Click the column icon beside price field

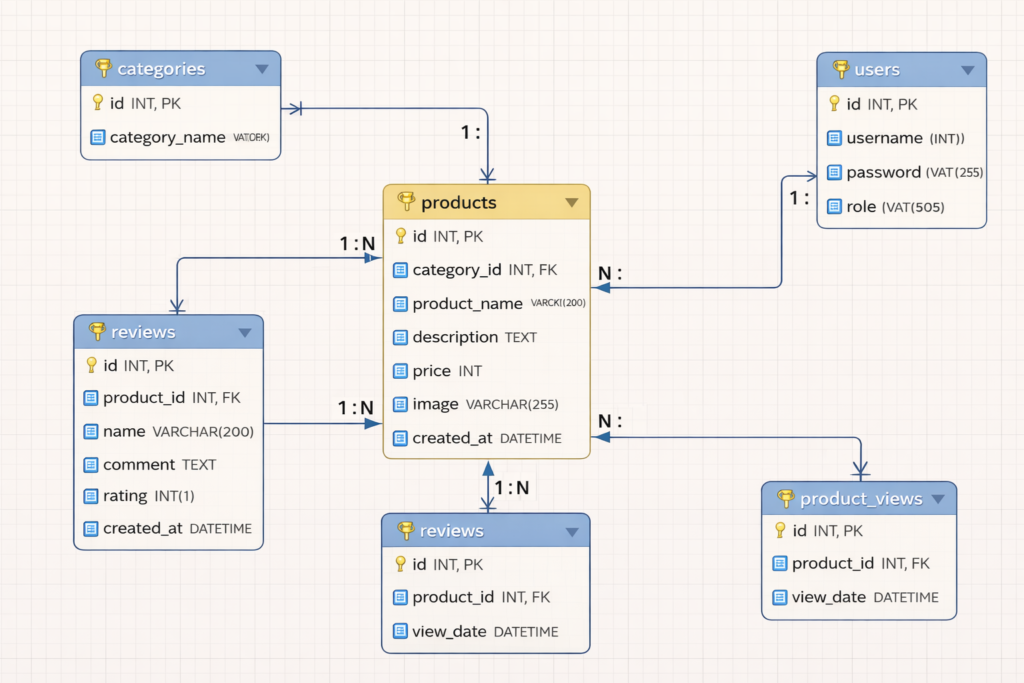point(400,371)
